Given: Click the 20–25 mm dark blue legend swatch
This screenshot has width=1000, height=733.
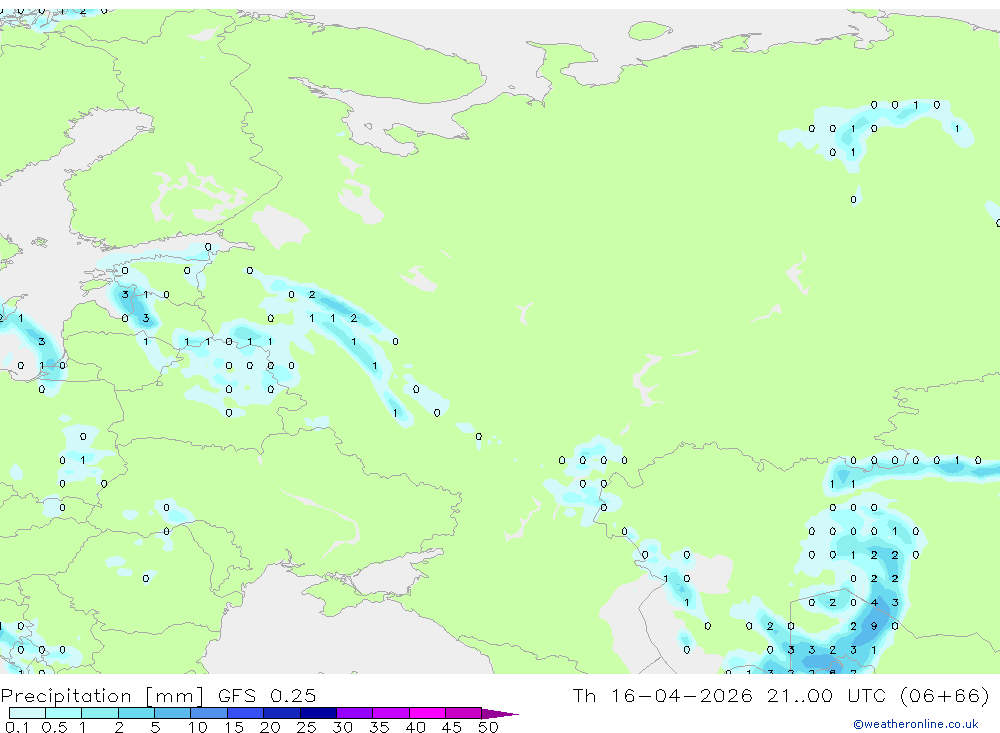Looking at the screenshot, I should click(282, 713).
